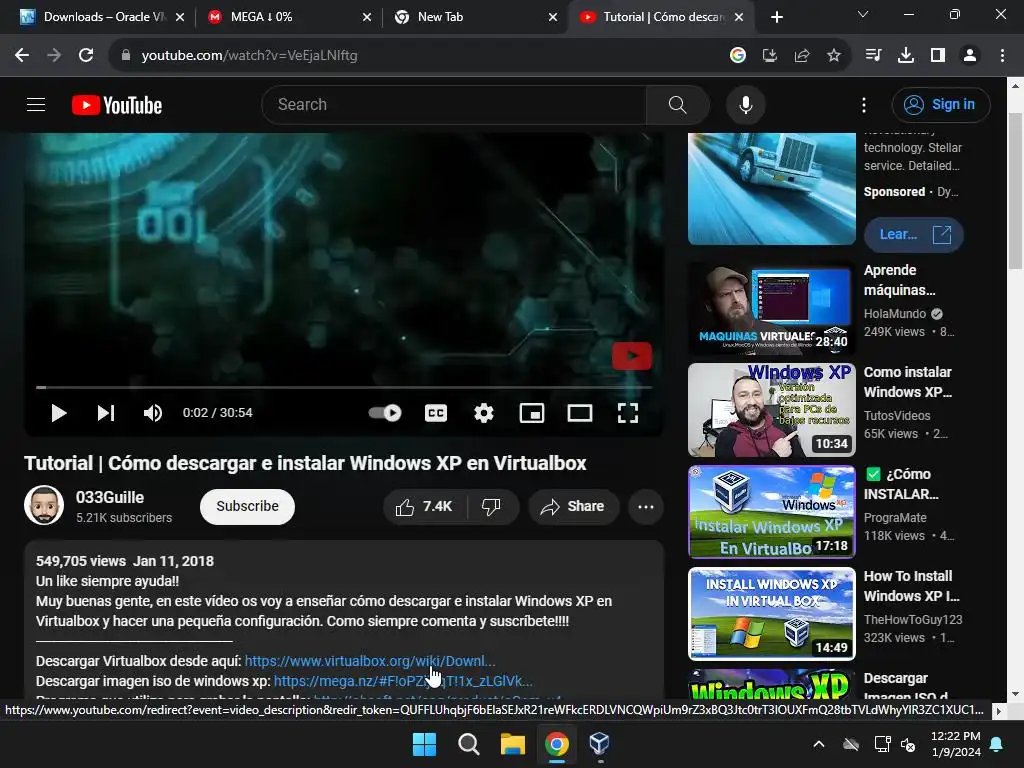
Task: Open a new browser tab
Action: 776,17
